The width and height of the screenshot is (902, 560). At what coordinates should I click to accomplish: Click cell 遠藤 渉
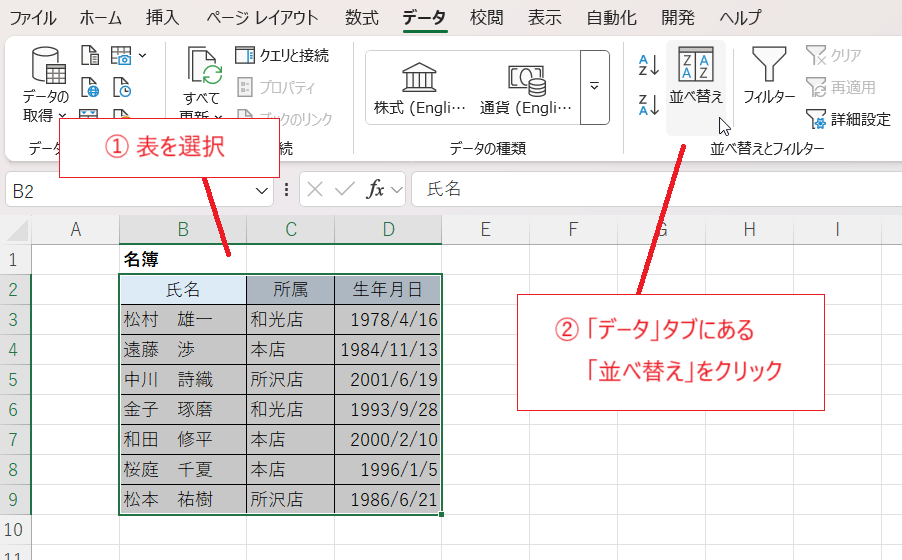click(x=183, y=349)
